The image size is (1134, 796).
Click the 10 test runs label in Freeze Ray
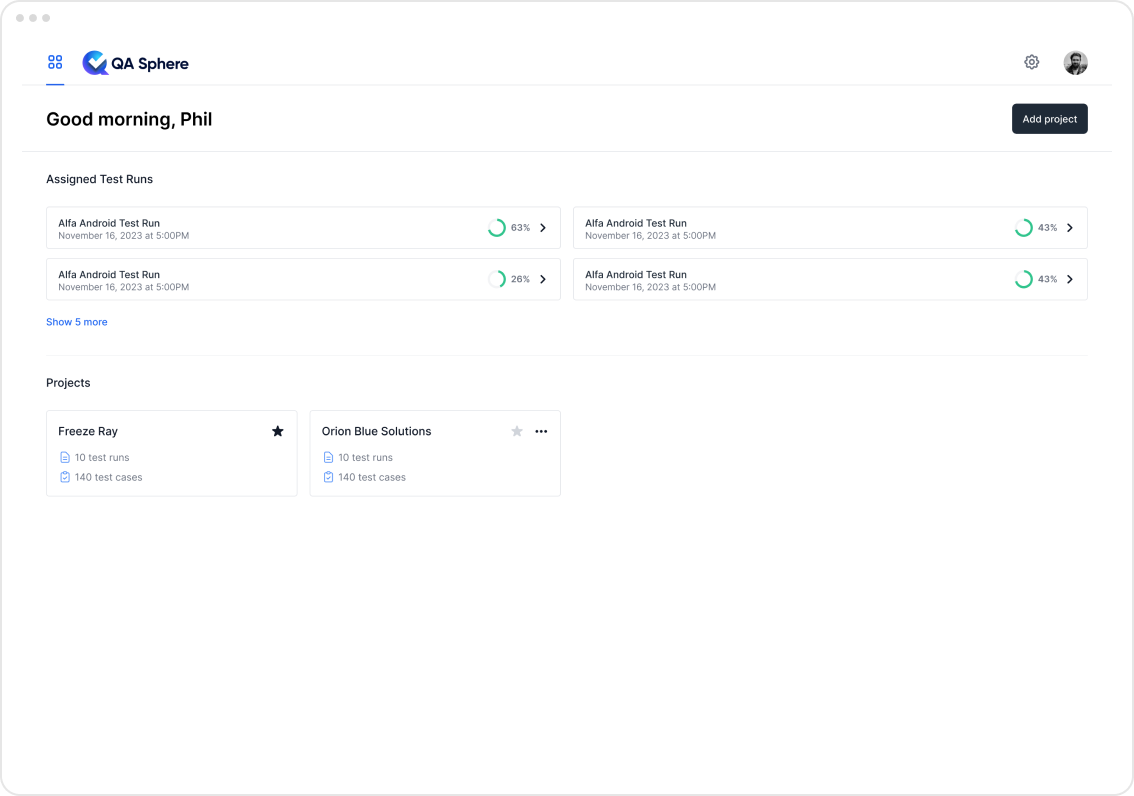pos(102,457)
